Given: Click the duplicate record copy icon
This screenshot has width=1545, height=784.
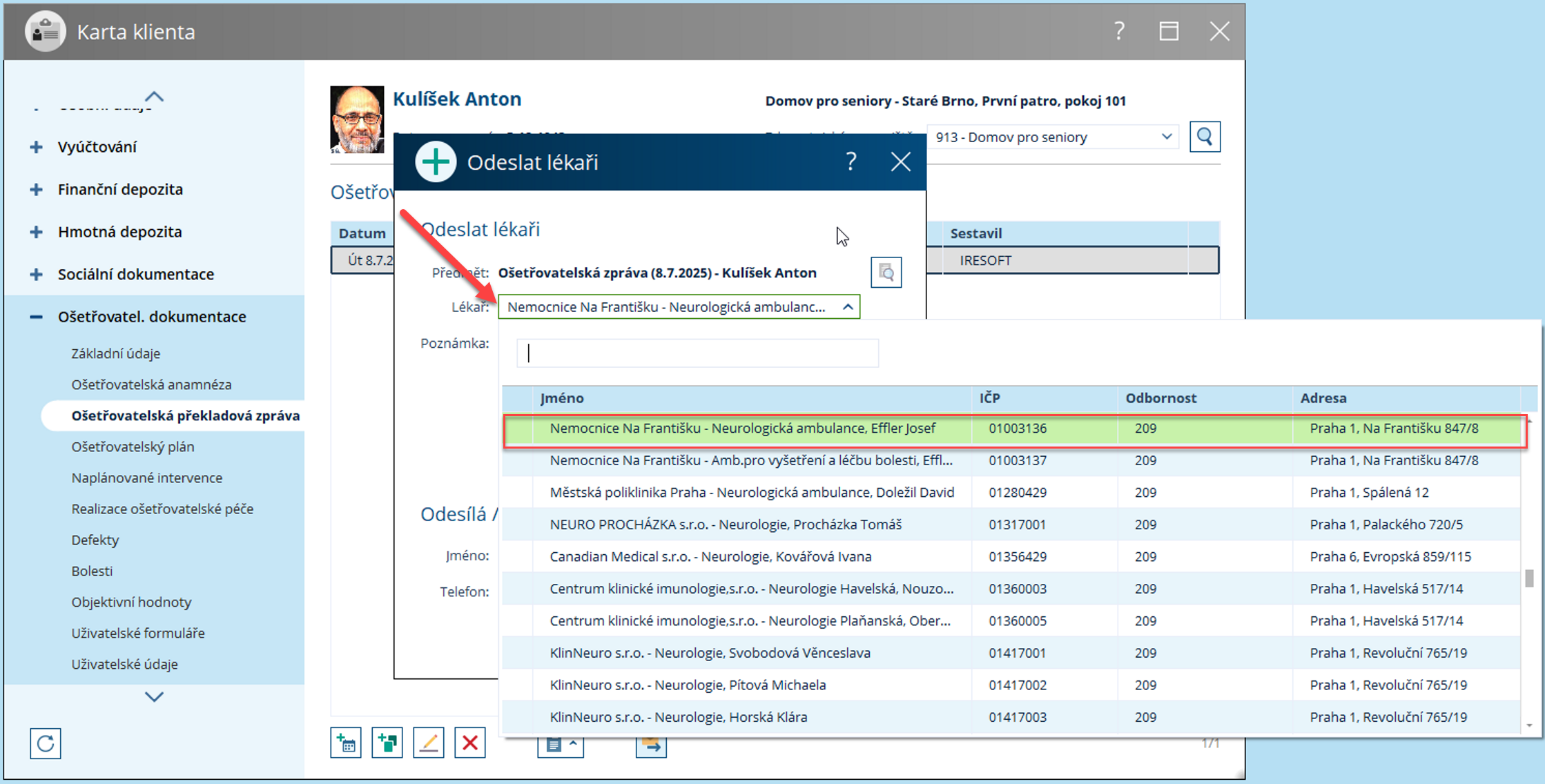Looking at the screenshot, I should click(387, 743).
